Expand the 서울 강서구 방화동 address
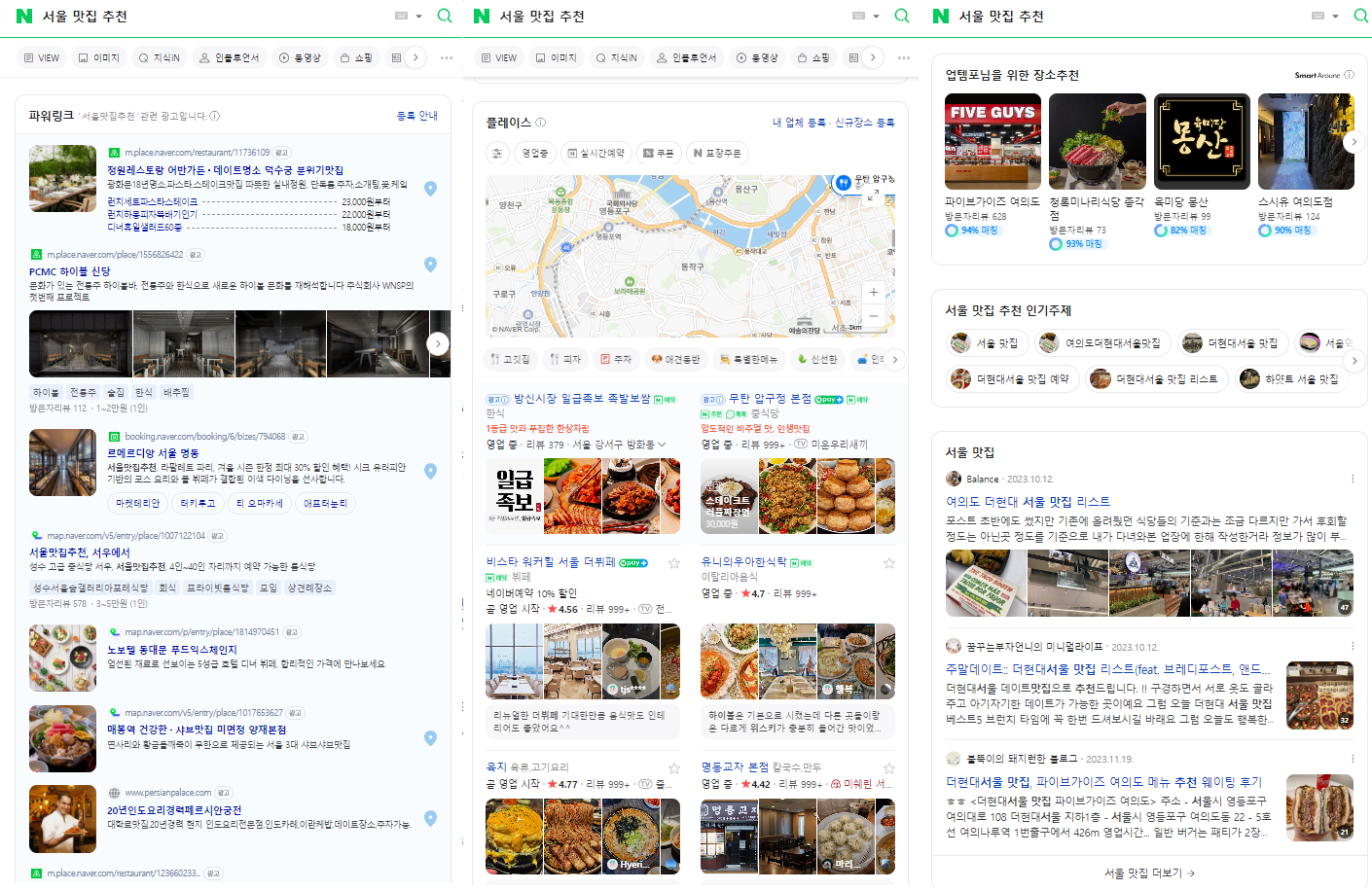Image resolution: width=1372 pixels, height=891 pixels. [663, 445]
